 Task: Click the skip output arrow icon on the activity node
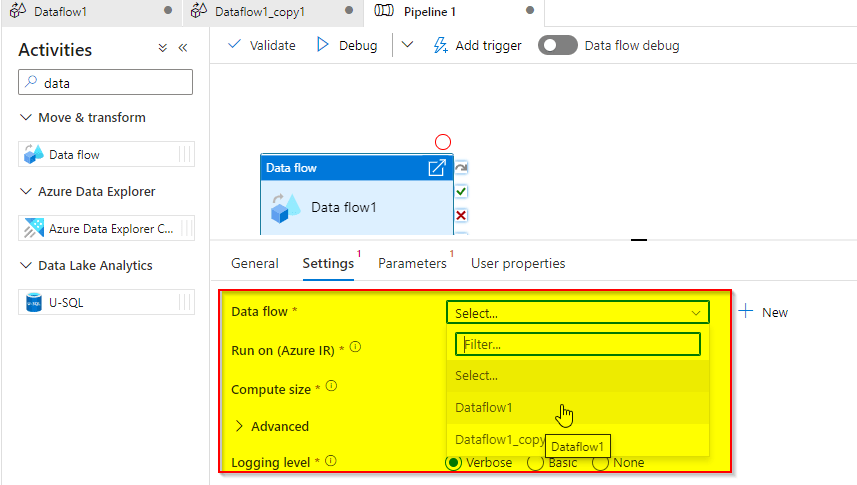(461, 167)
